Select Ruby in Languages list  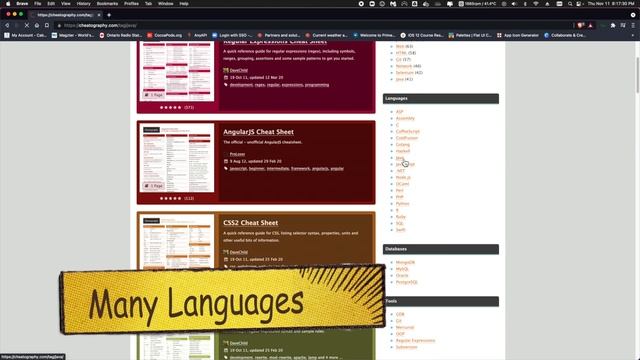click(400, 217)
